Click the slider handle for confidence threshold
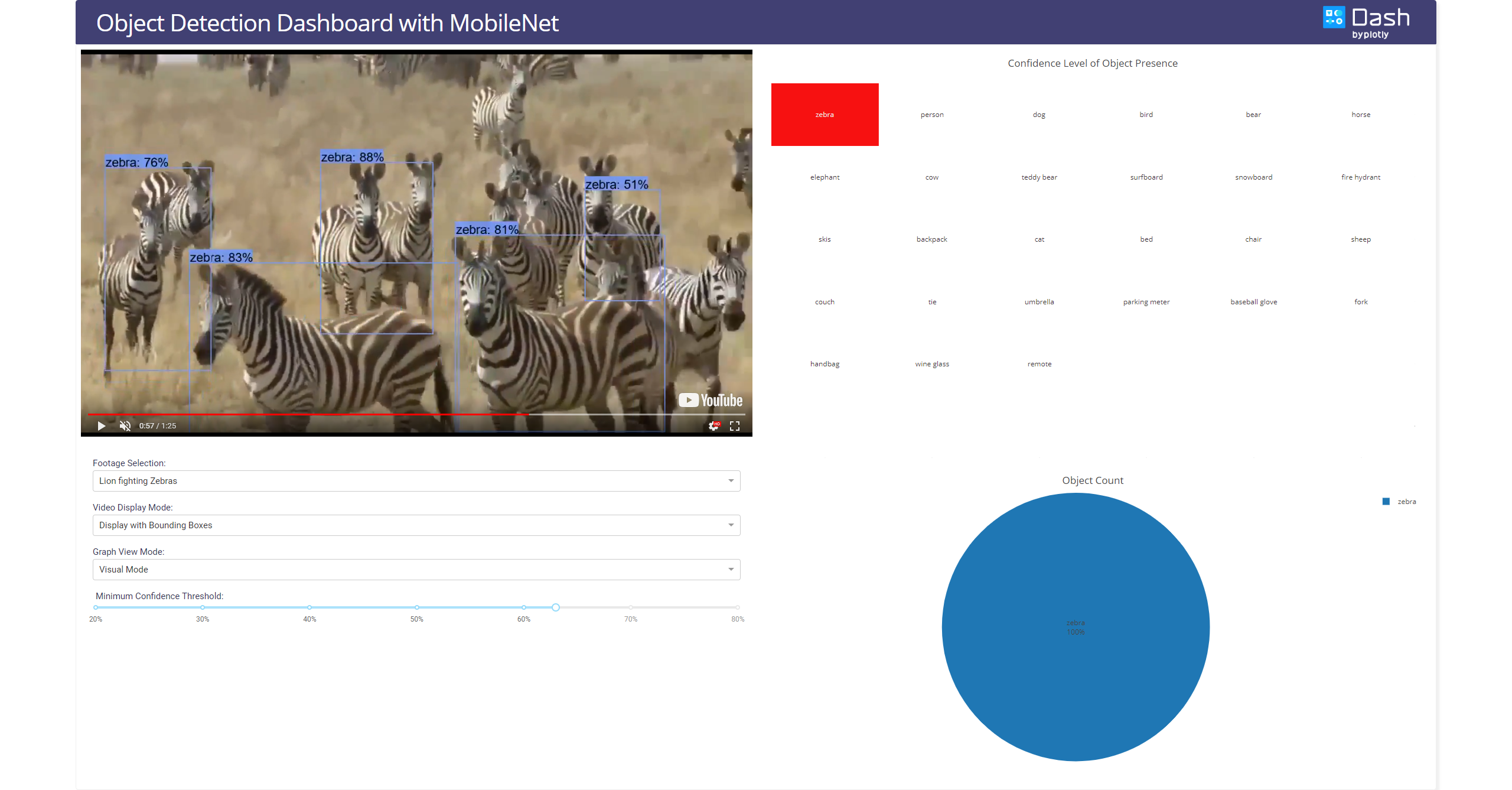Viewport: 1512px width, 790px height. tap(556, 607)
